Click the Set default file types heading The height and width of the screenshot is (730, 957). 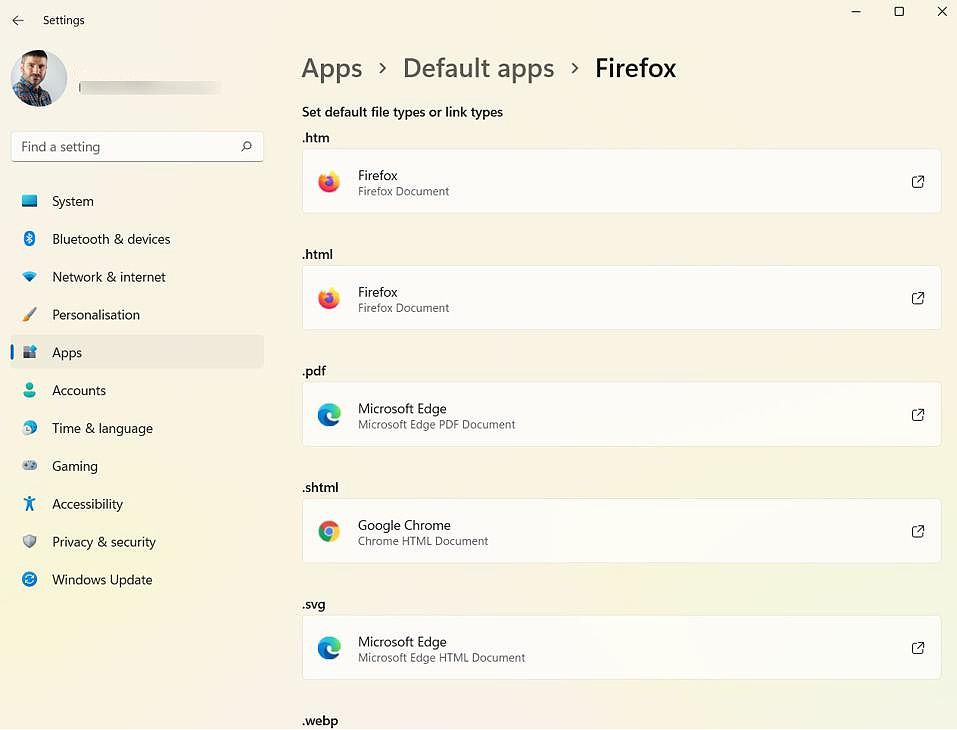[x=402, y=112]
